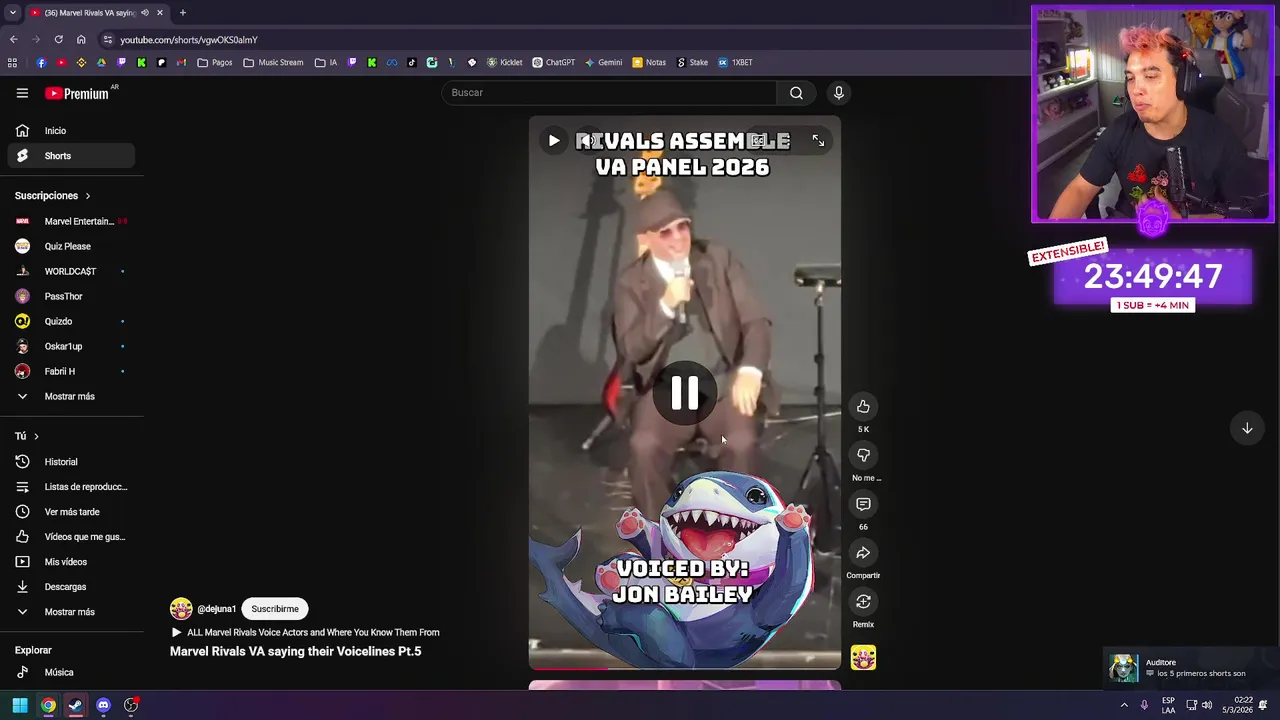Open Inicio in the sidebar

tap(72, 131)
